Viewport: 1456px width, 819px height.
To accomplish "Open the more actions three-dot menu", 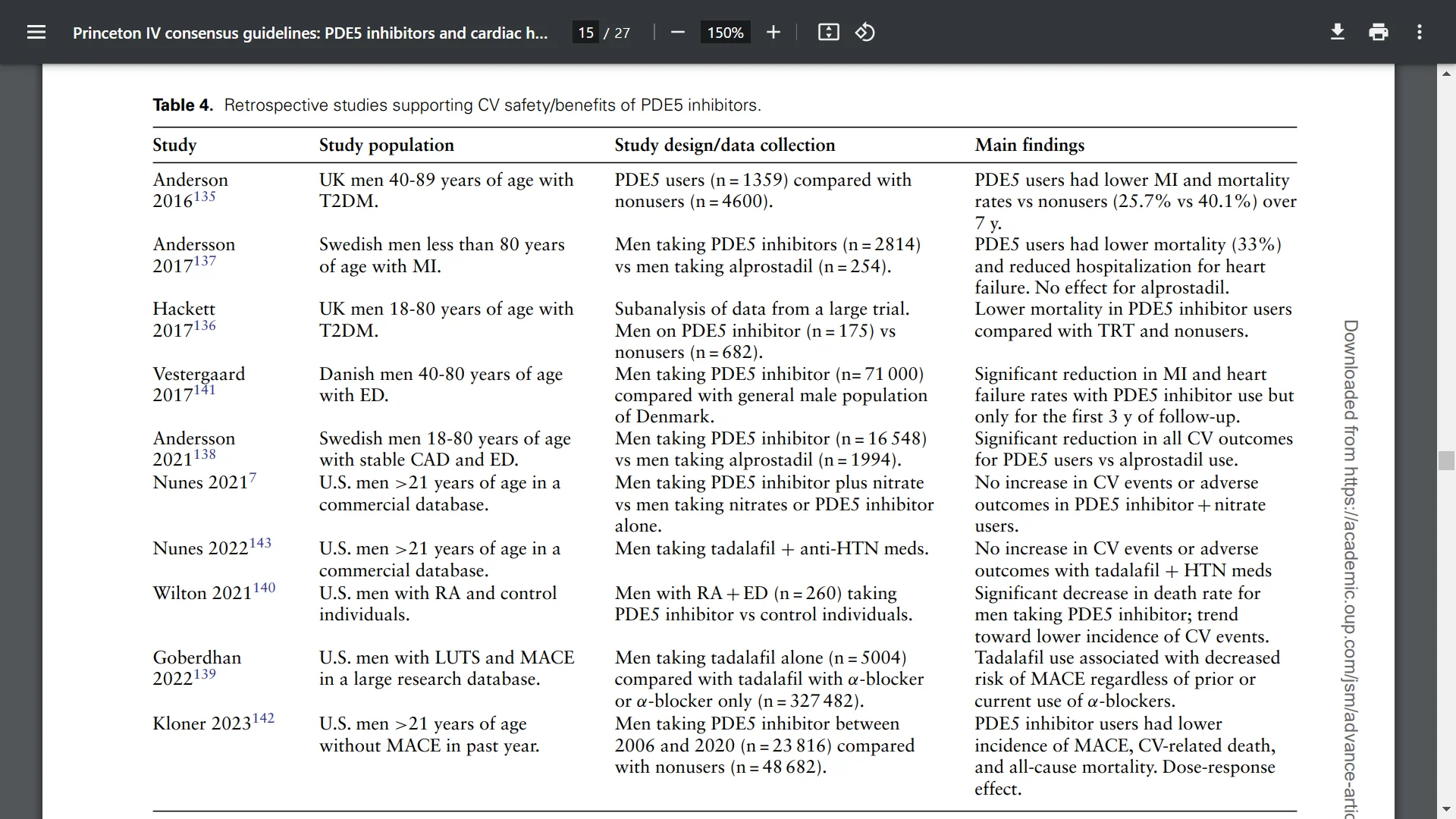I will pyautogui.click(x=1420, y=32).
